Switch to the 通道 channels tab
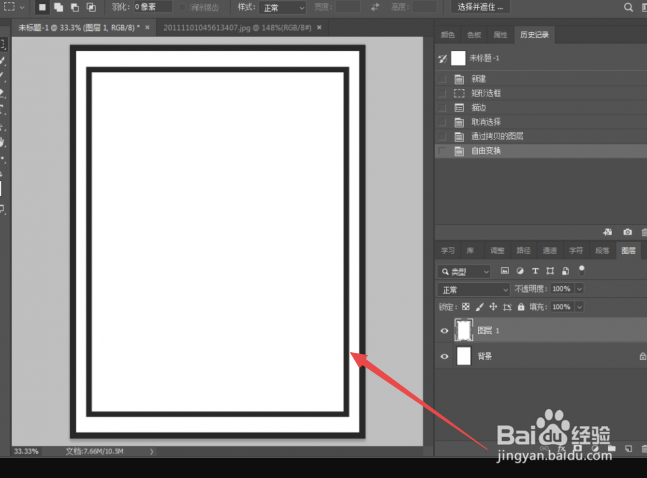 (x=550, y=251)
